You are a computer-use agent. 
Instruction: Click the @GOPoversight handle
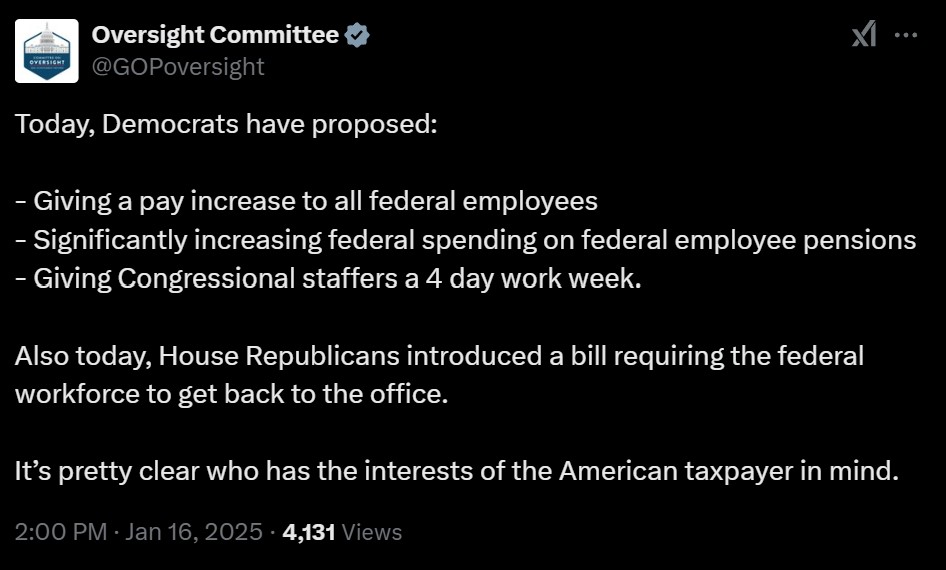point(178,66)
